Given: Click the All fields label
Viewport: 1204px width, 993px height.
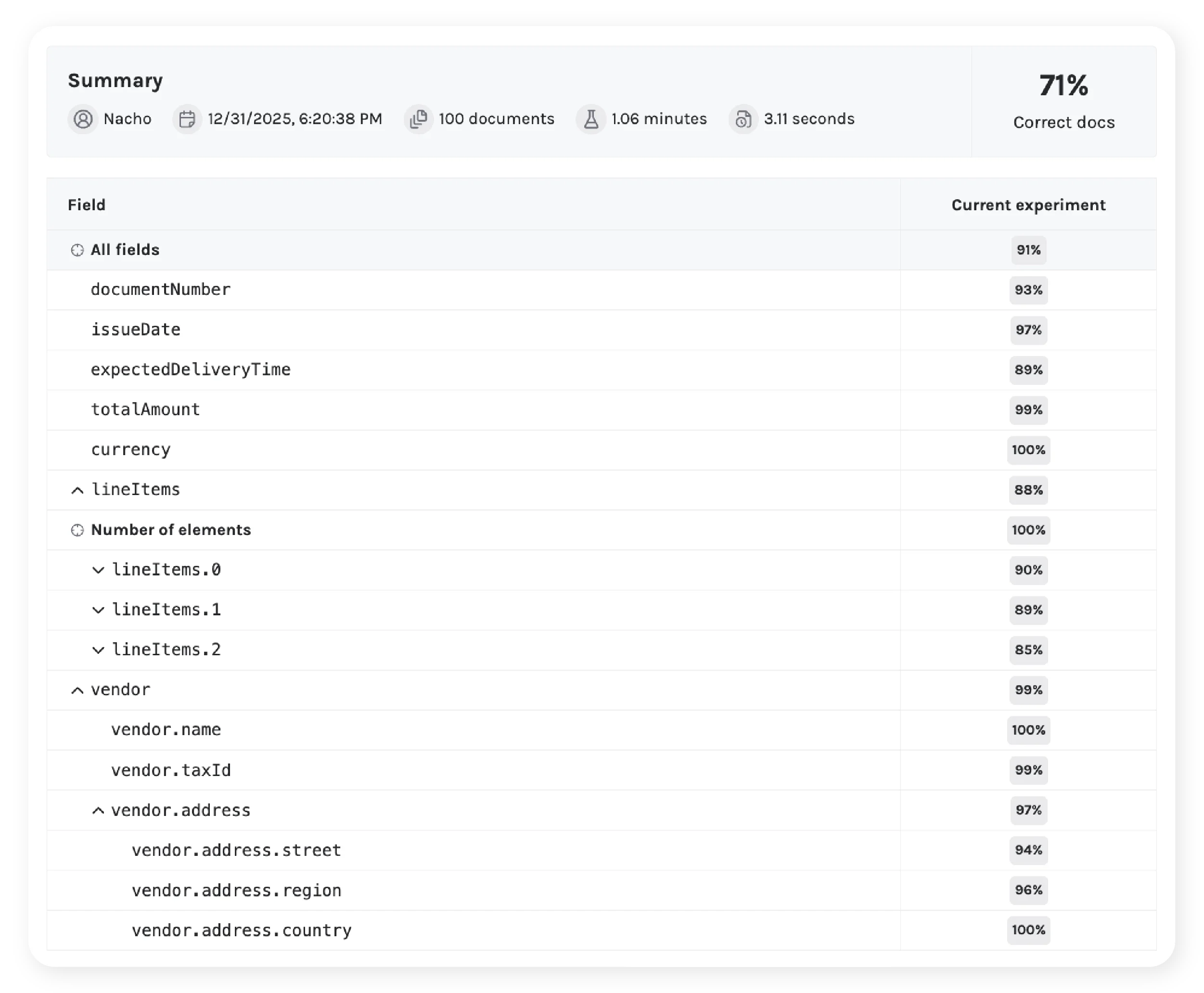Looking at the screenshot, I should point(125,250).
